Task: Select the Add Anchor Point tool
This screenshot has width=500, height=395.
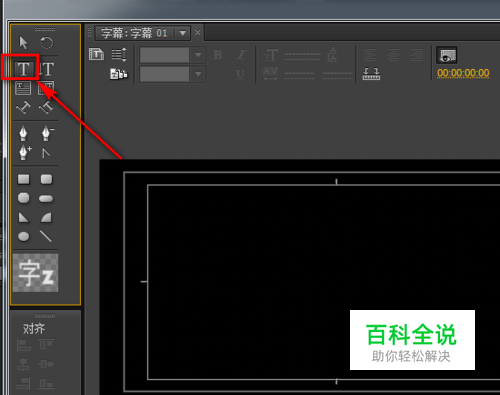Action: coord(25,153)
